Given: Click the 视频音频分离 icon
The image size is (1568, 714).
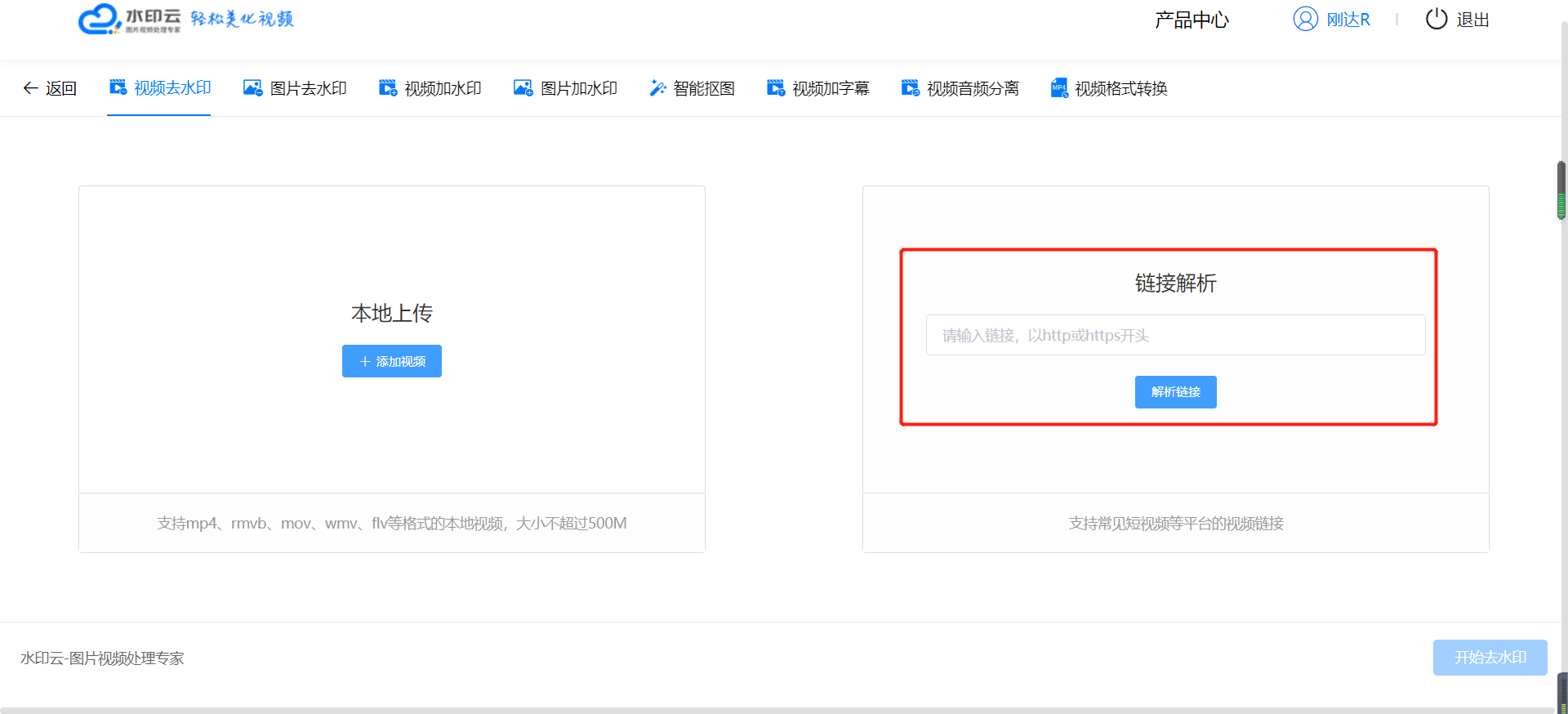Looking at the screenshot, I should coord(910,88).
